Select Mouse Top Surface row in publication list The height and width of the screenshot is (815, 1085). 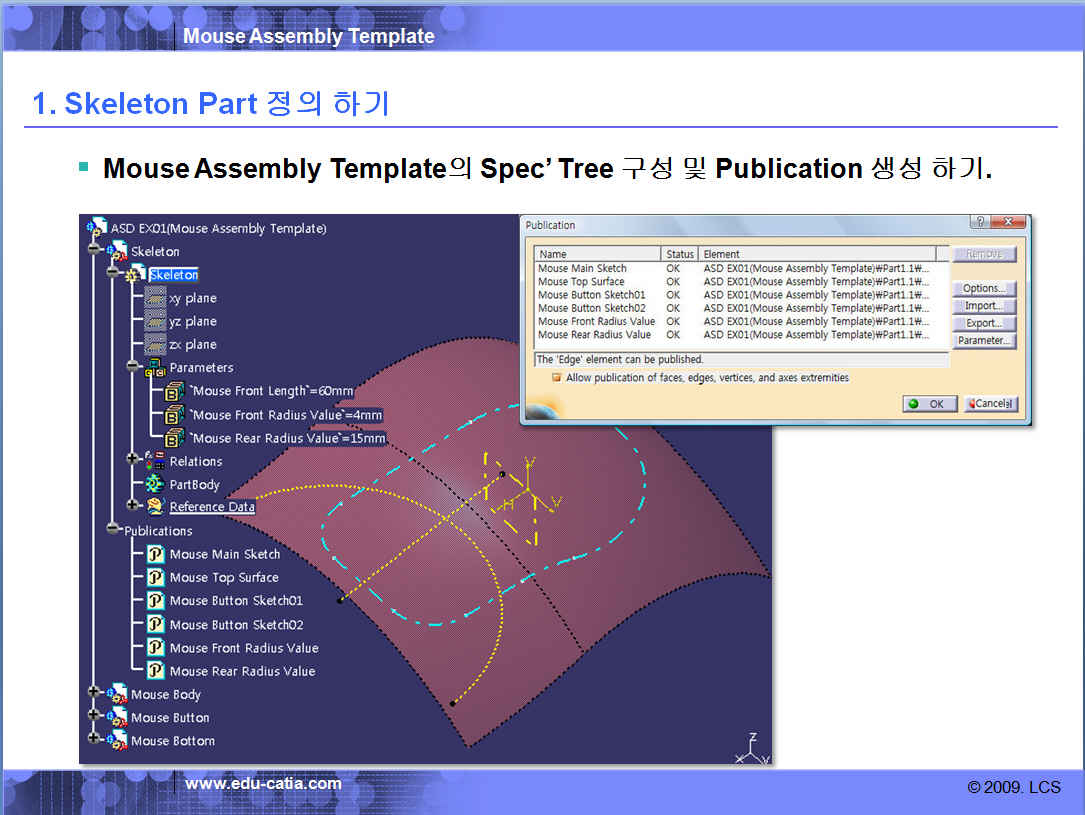coord(742,282)
